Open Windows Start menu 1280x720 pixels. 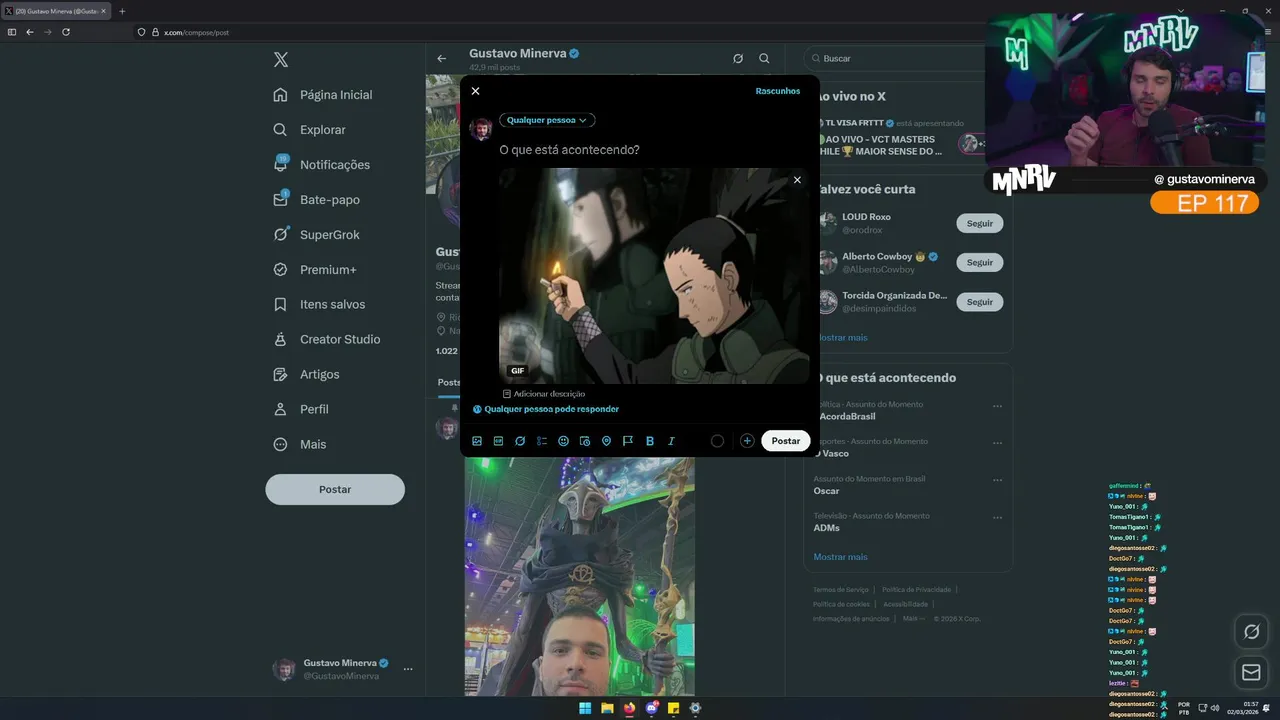[x=585, y=708]
